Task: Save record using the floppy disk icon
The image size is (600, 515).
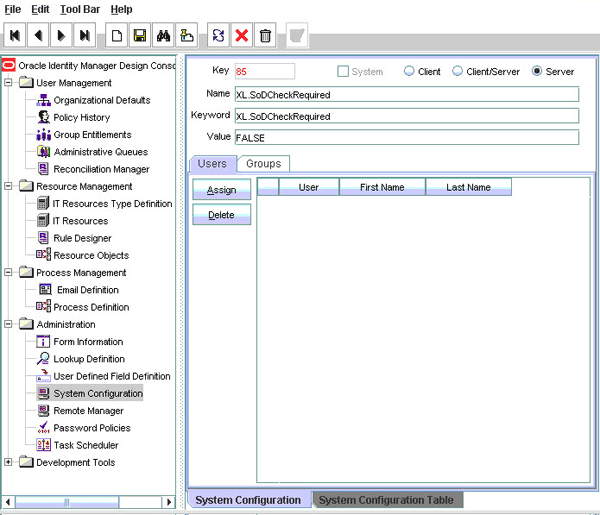Action: click(x=140, y=35)
